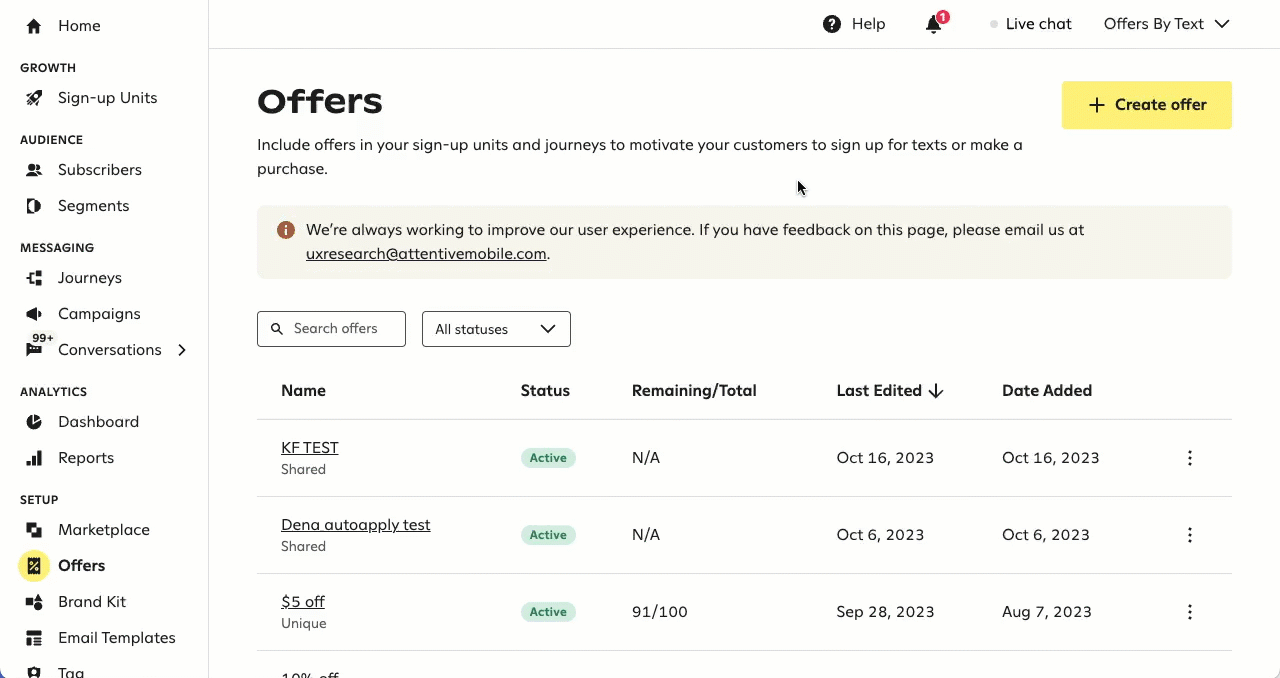The image size is (1280, 678).
Task: Open the Help icon in the top bar
Action: (830, 23)
